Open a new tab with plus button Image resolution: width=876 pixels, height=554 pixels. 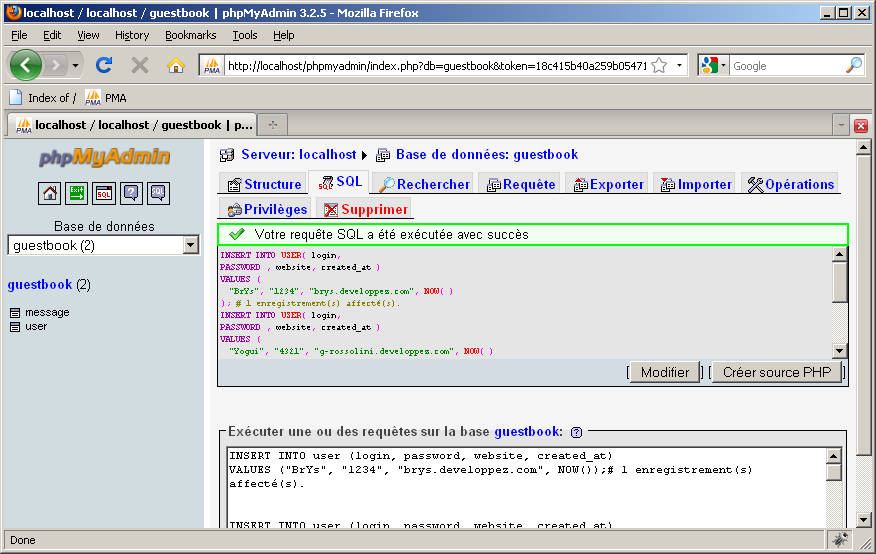[272, 125]
